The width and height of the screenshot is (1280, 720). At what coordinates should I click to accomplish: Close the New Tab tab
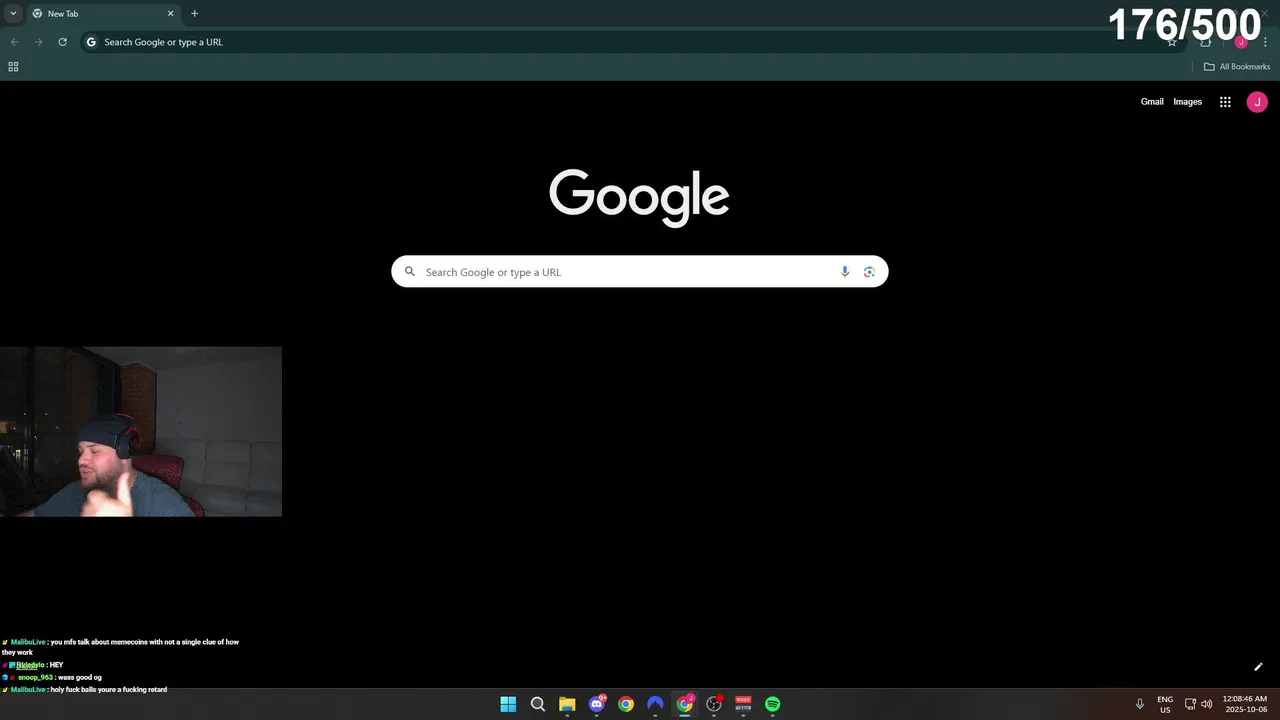pyautogui.click(x=170, y=14)
